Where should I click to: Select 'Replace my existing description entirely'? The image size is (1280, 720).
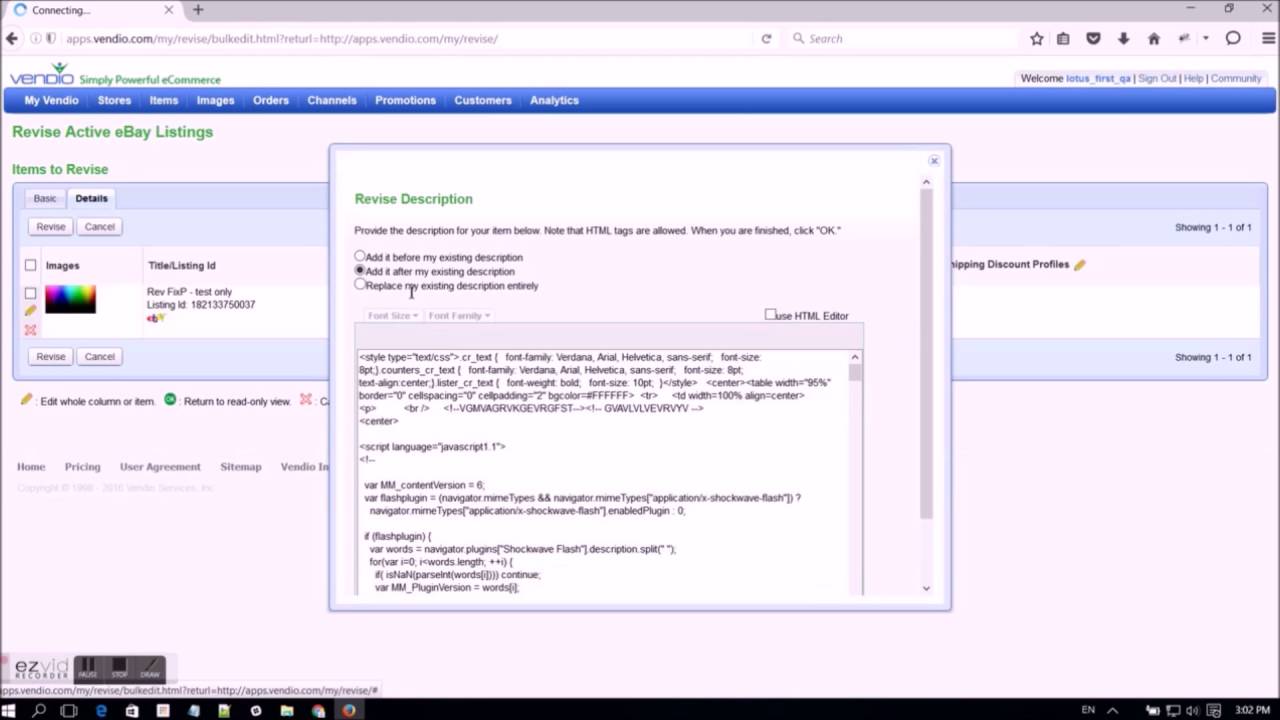point(360,284)
